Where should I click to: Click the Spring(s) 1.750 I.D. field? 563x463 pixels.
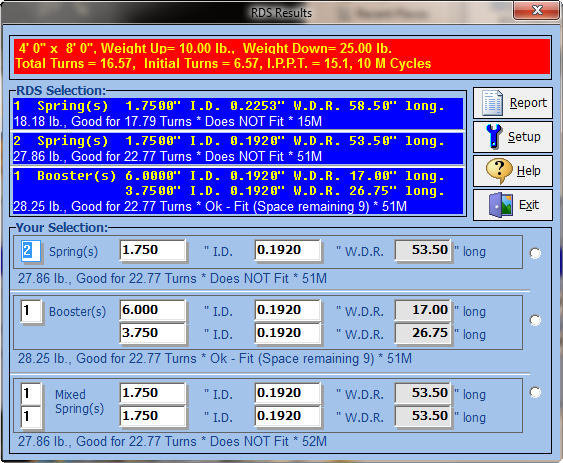coord(153,250)
